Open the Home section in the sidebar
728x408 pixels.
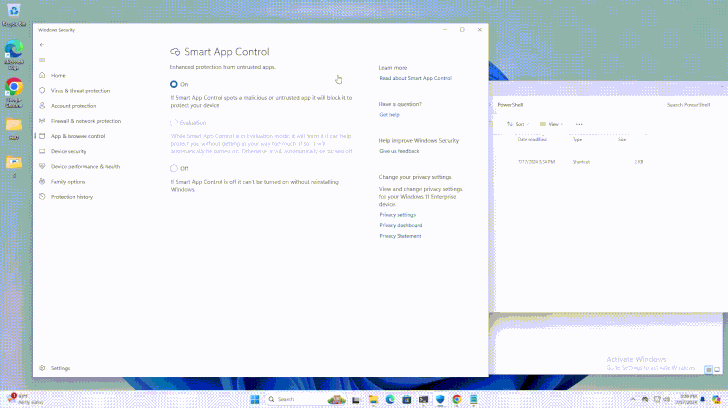(58, 75)
